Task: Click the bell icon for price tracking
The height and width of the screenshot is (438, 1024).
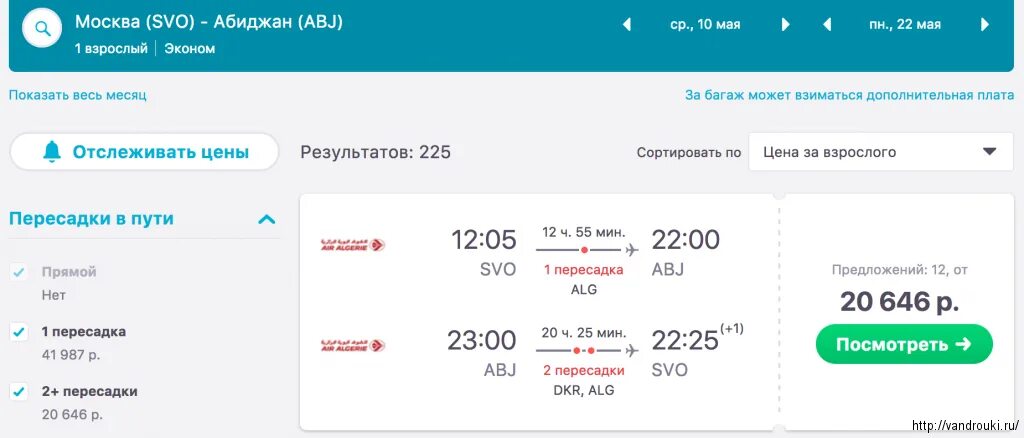Action: (52, 151)
